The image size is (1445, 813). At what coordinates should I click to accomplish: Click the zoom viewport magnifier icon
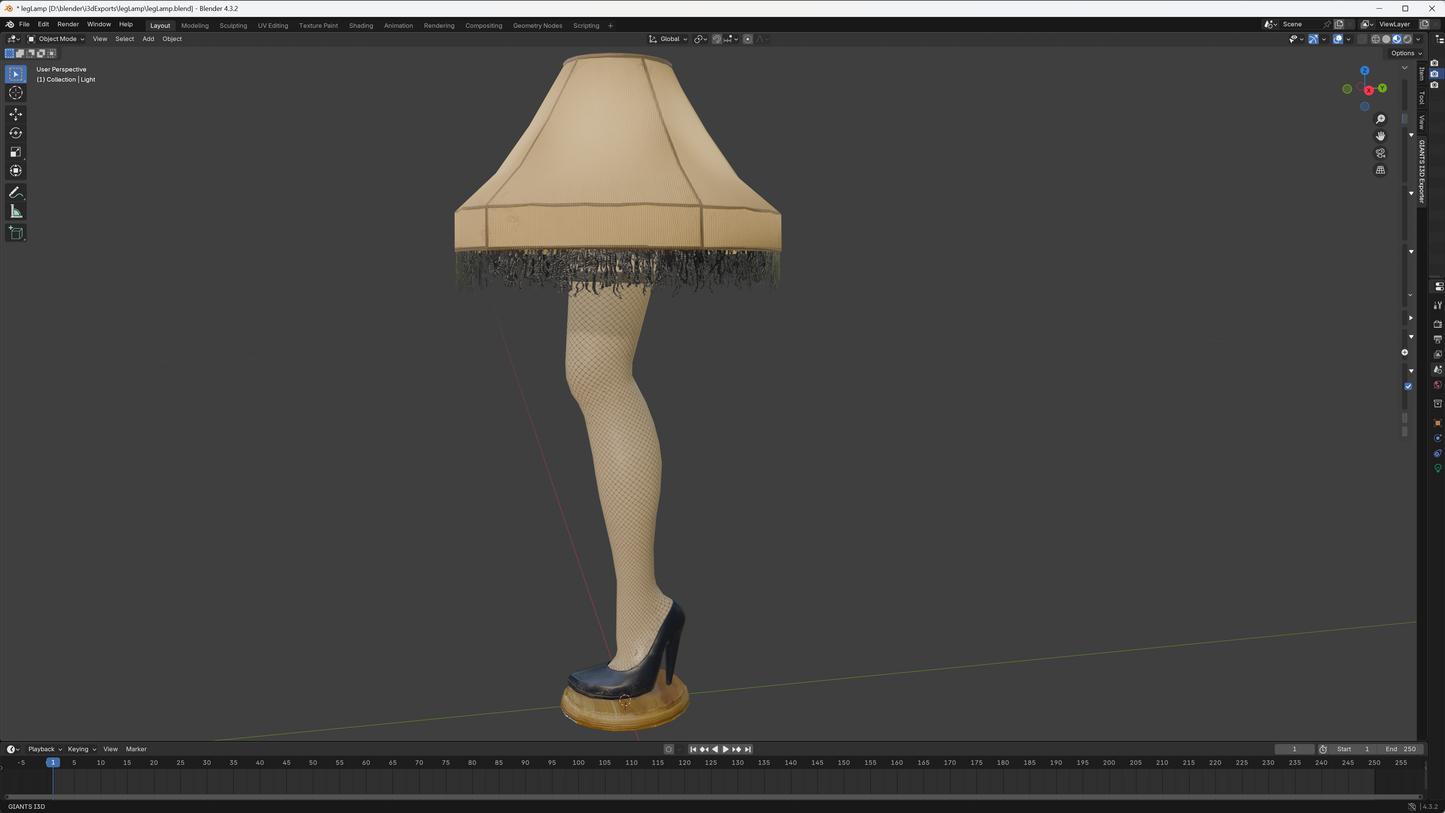pyautogui.click(x=1380, y=119)
